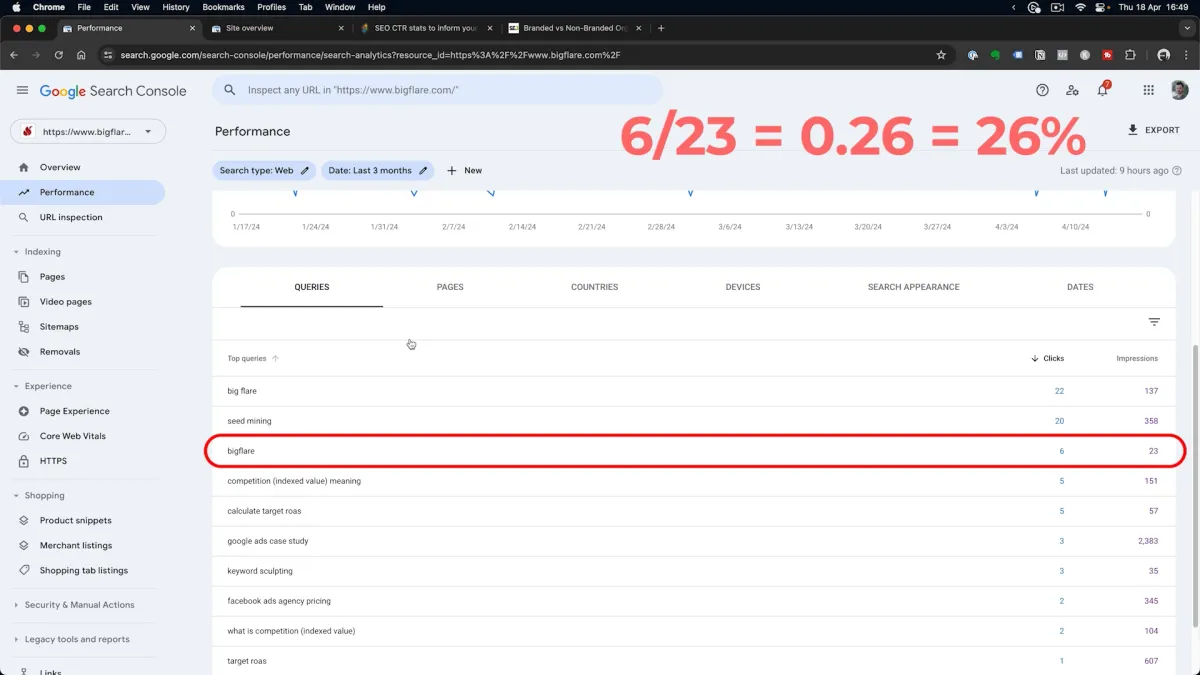The width and height of the screenshot is (1200, 675).
Task: Open Merchant listings in sidebar
Action: pos(83,545)
